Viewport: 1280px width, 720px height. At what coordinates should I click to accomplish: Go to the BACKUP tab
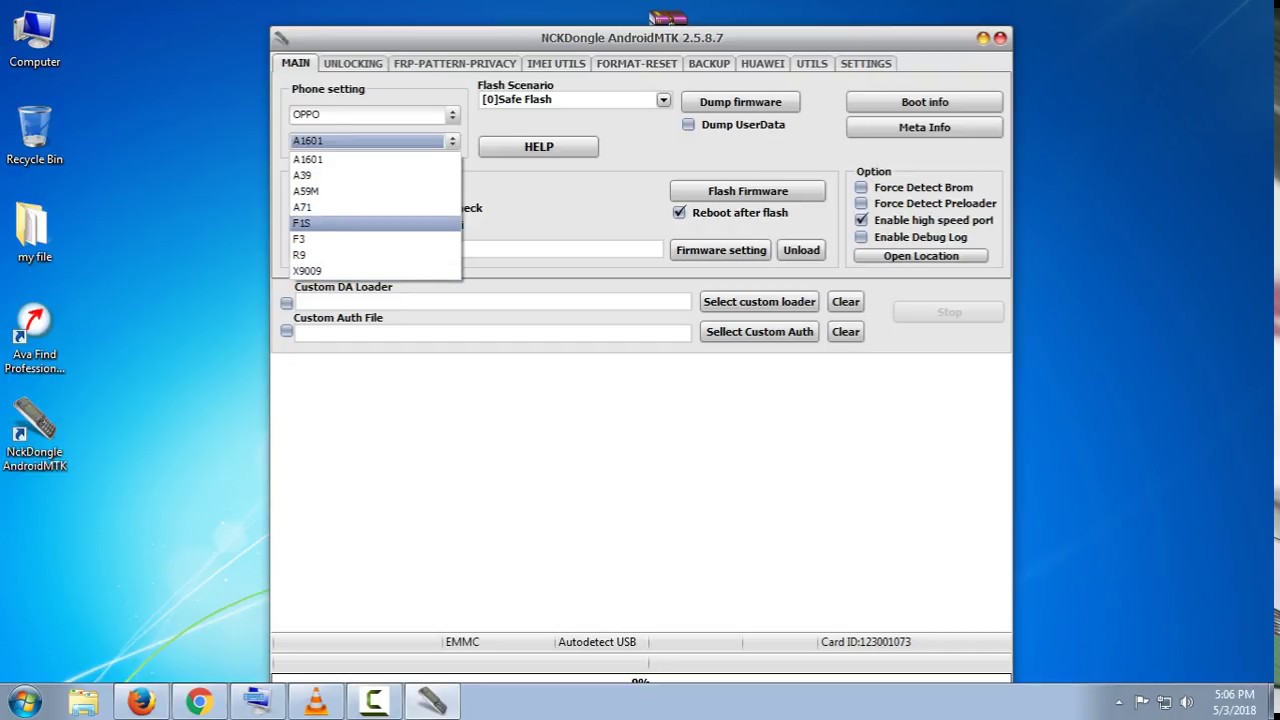(709, 64)
